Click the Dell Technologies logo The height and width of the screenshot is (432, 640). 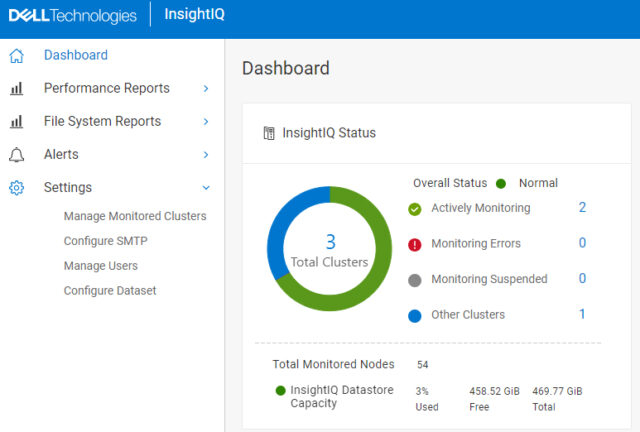click(x=73, y=16)
